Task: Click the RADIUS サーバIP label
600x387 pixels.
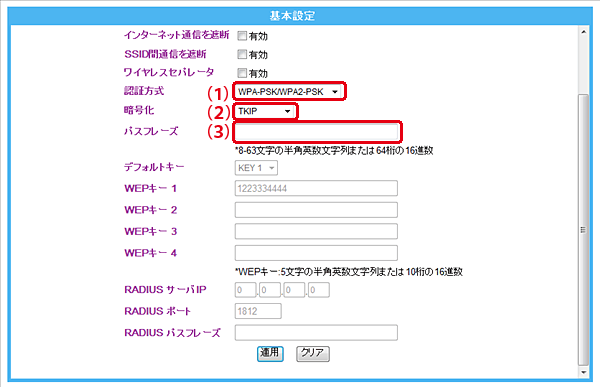Action: point(165,289)
